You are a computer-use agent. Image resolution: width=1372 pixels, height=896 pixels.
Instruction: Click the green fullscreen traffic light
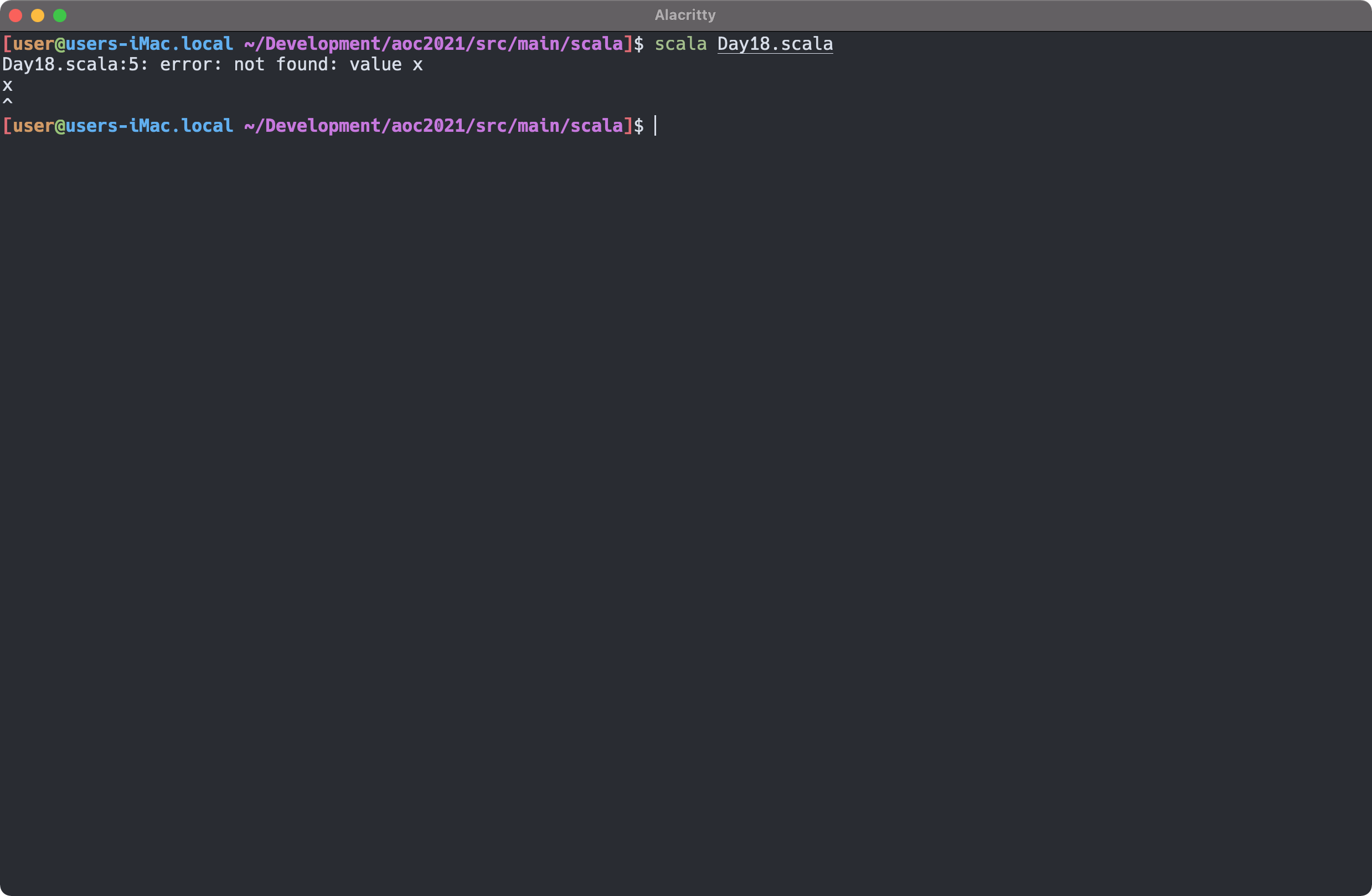(60, 16)
